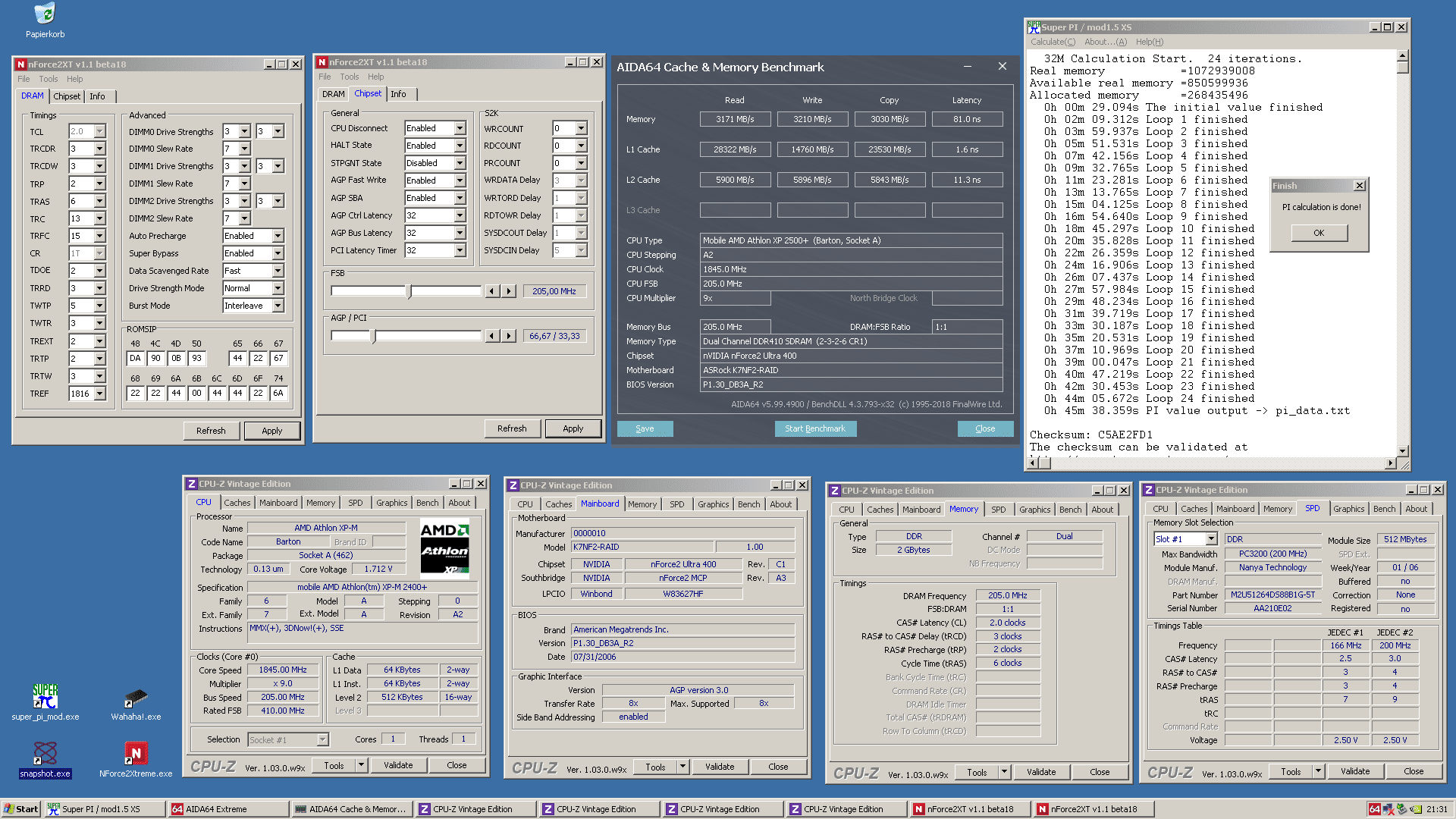Viewport: 1456px width, 819px height.
Task: Switch to Chipset tab in left nForce2XT
Action: pos(67,96)
